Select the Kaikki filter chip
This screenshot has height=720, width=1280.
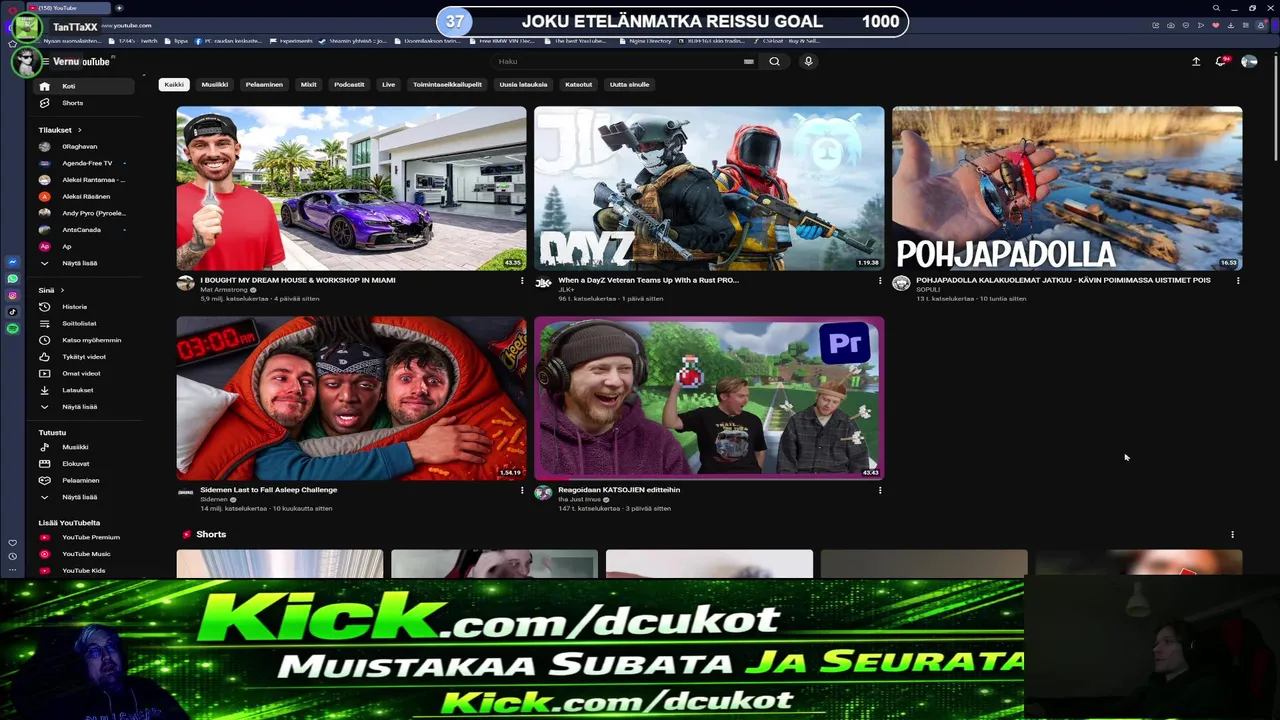point(174,84)
